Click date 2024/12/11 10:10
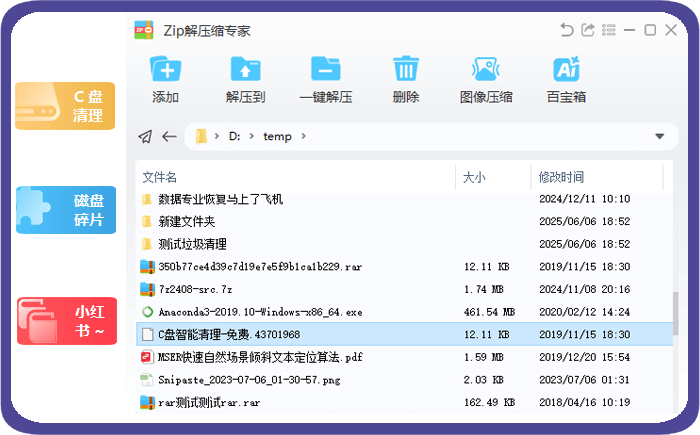The width and height of the screenshot is (700, 435). click(x=584, y=199)
